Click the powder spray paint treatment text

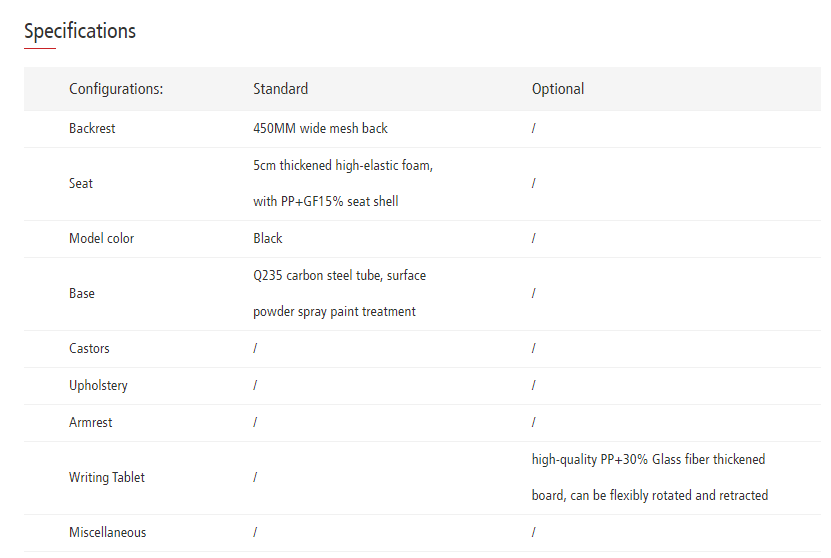[334, 312]
